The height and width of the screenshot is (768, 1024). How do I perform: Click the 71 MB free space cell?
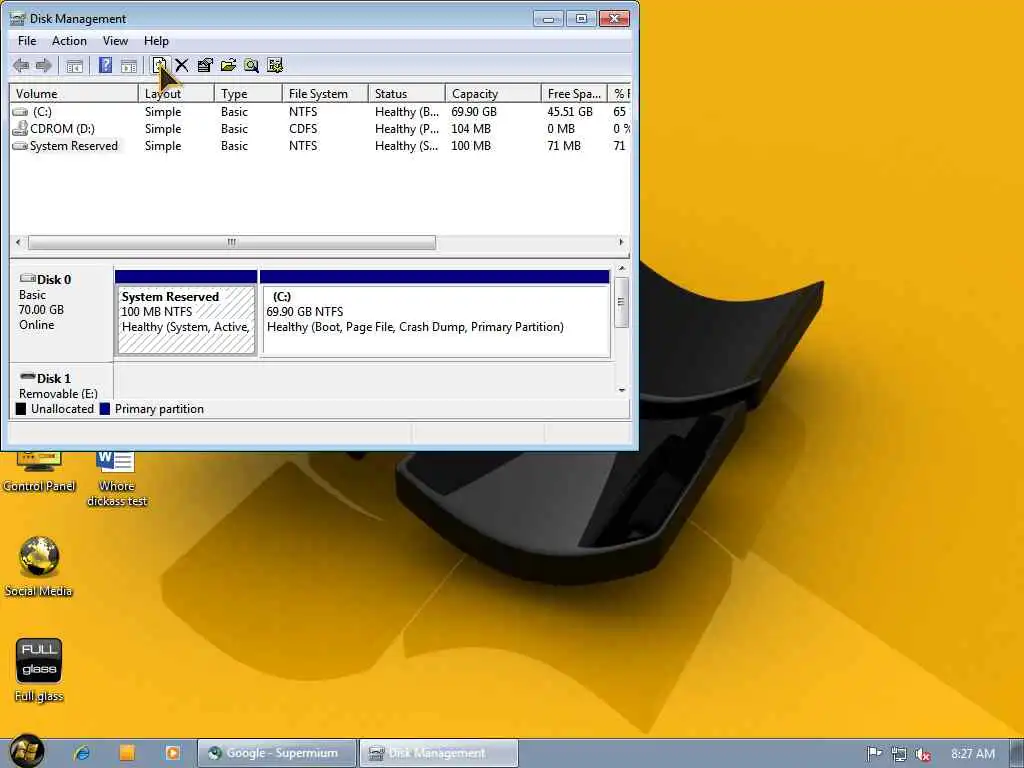click(564, 146)
